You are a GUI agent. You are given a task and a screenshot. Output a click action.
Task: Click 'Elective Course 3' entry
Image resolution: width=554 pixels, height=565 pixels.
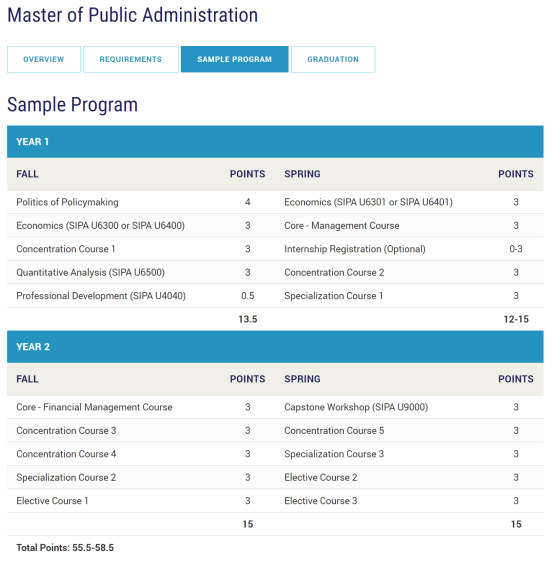coord(321,501)
